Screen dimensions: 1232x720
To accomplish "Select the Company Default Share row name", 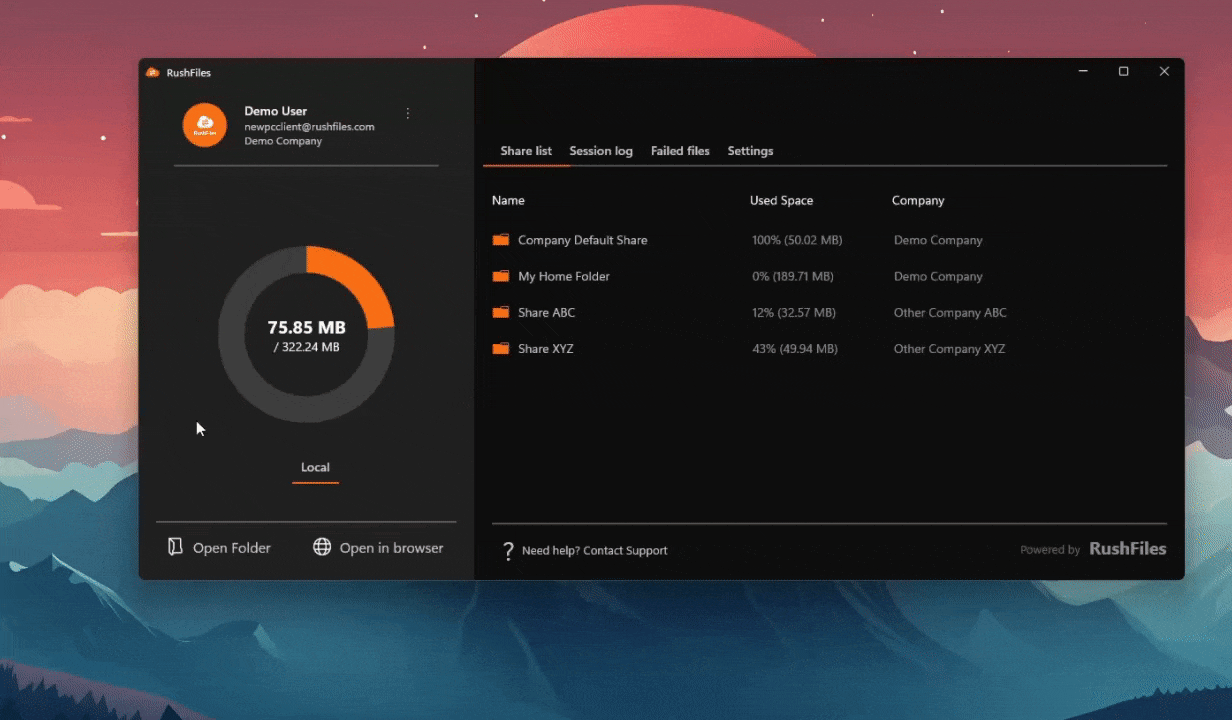I will coord(582,240).
